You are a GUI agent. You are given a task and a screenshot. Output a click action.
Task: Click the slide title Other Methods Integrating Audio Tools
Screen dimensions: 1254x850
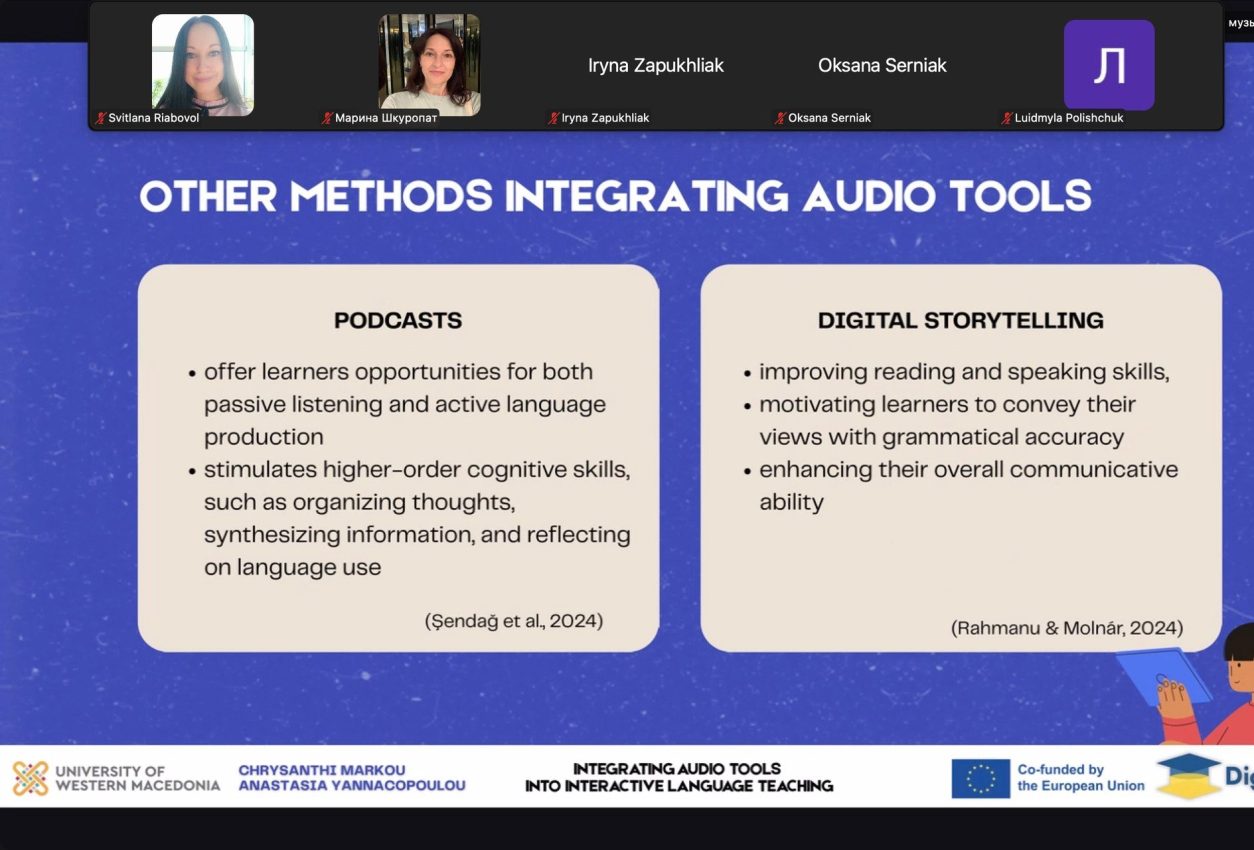pos(614,196)
